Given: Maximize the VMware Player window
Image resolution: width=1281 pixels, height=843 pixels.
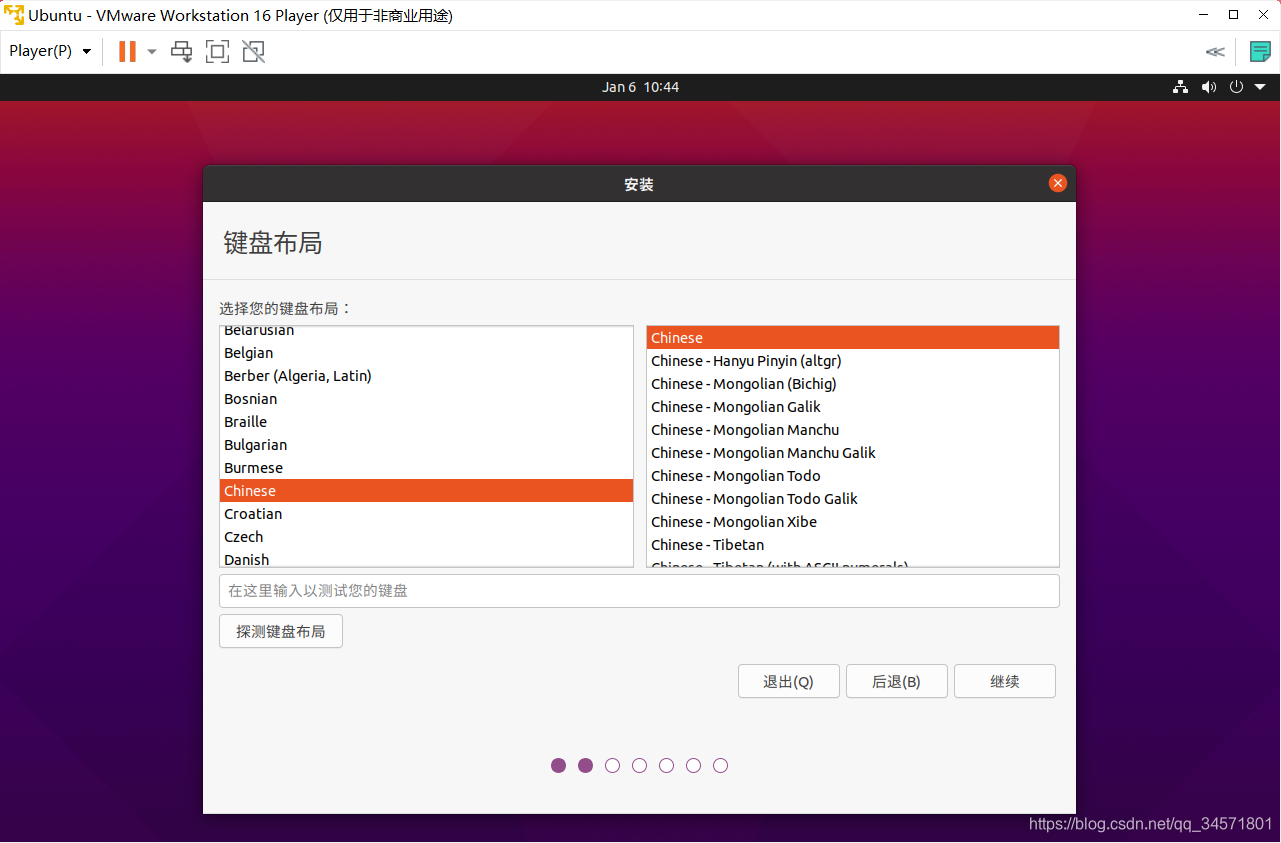Looking at the screenshot, I should [x=1234, y=15].
